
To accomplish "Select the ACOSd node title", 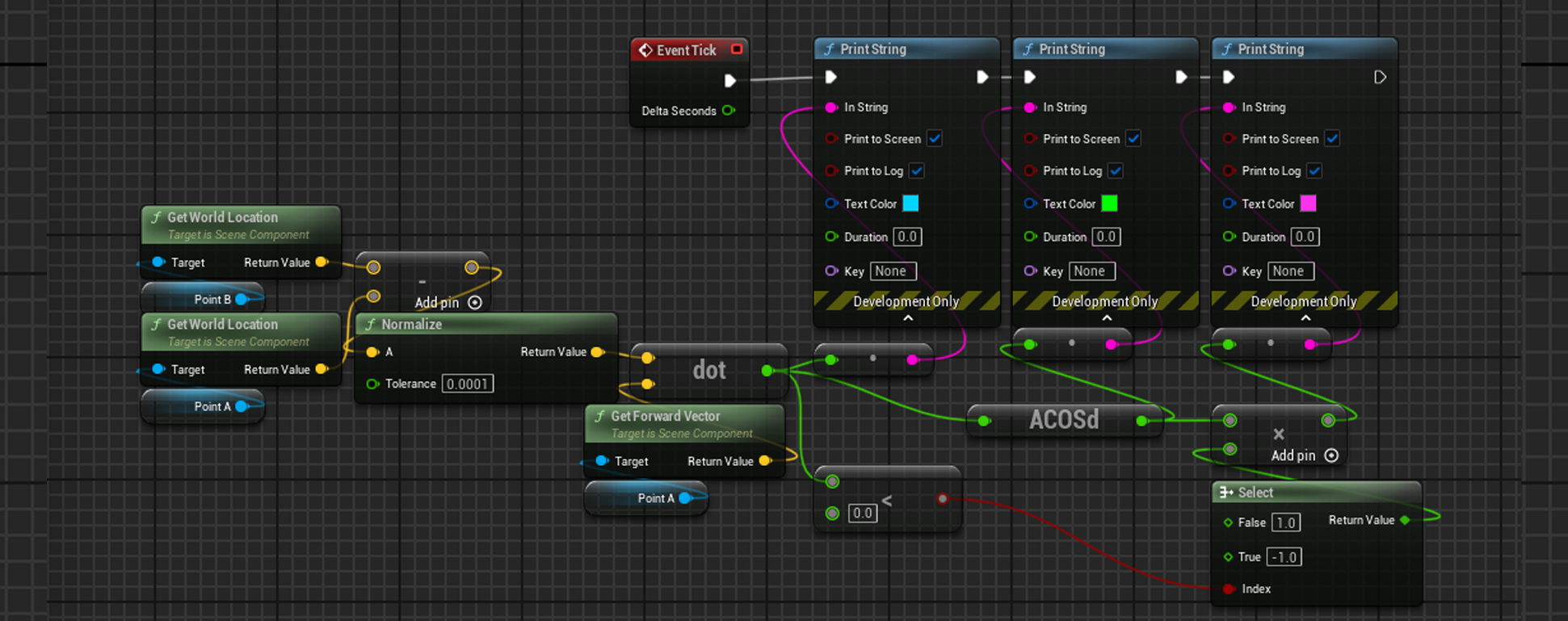I will click(1064, 420).
